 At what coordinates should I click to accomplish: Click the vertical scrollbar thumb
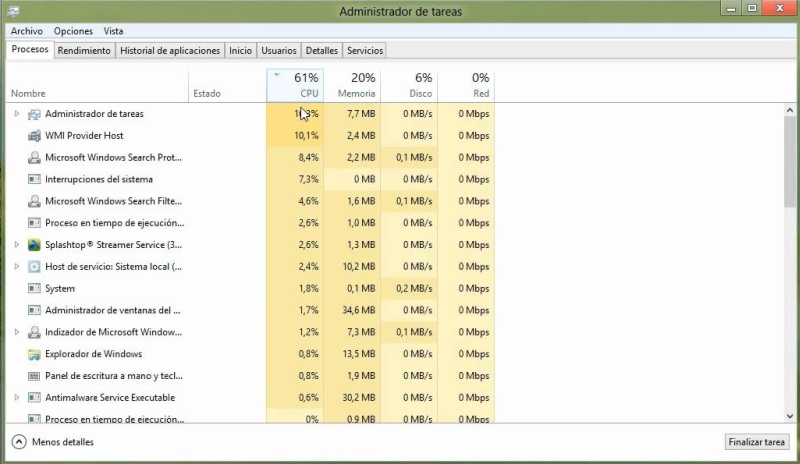(x=790, y=162)
